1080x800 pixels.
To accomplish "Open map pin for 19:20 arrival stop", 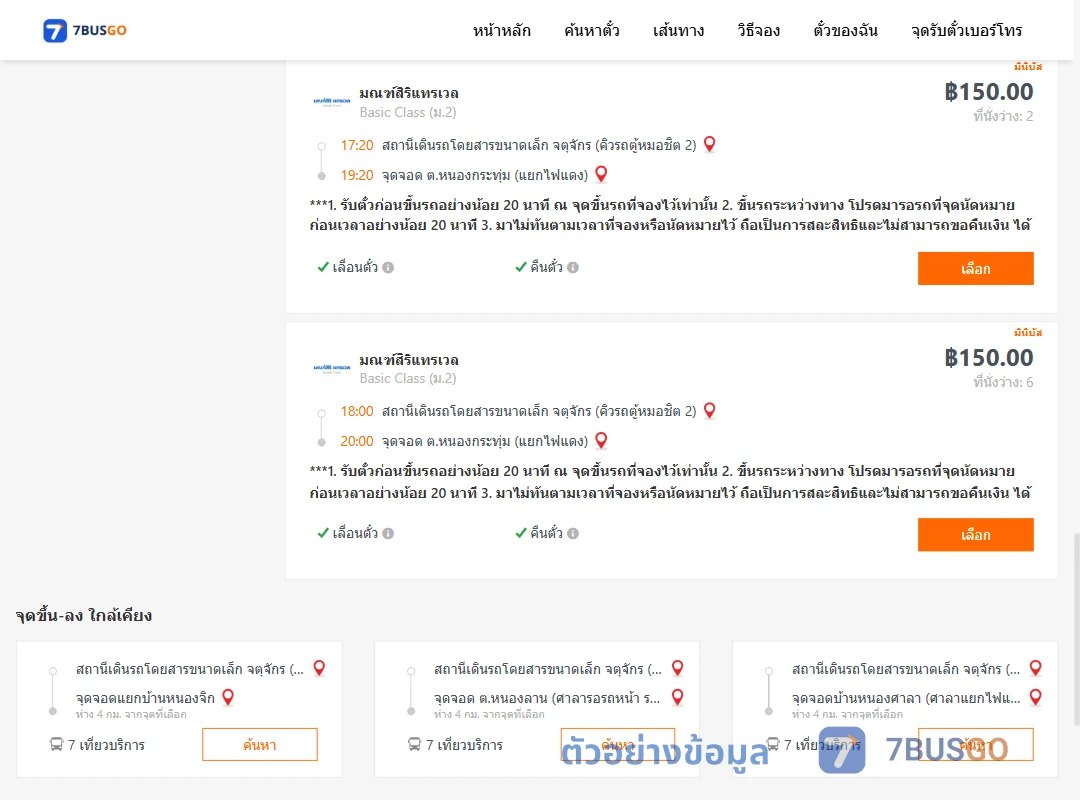I will [601, 174].
